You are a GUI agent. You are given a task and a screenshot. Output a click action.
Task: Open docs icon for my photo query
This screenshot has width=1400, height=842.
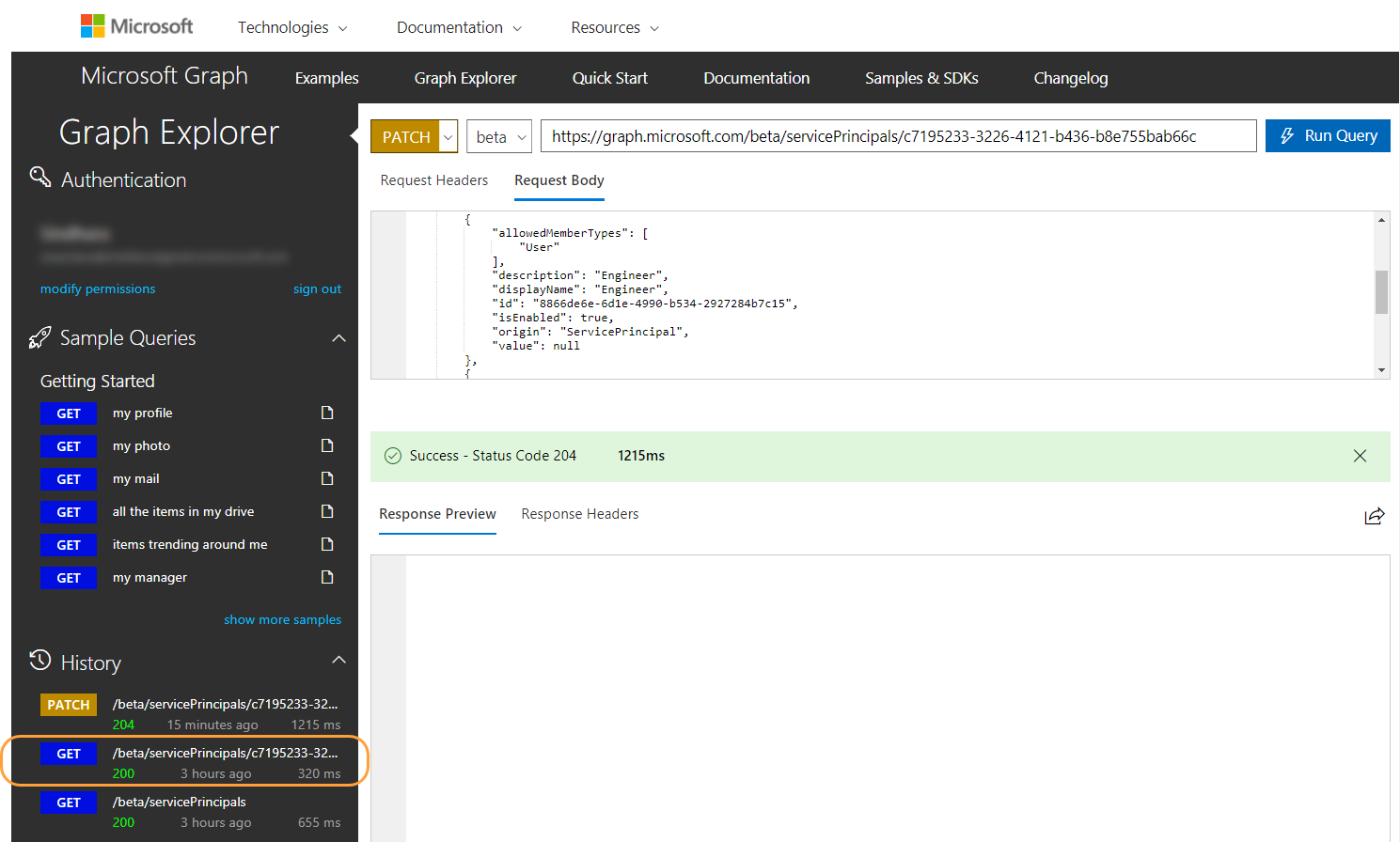coord(327,445)
